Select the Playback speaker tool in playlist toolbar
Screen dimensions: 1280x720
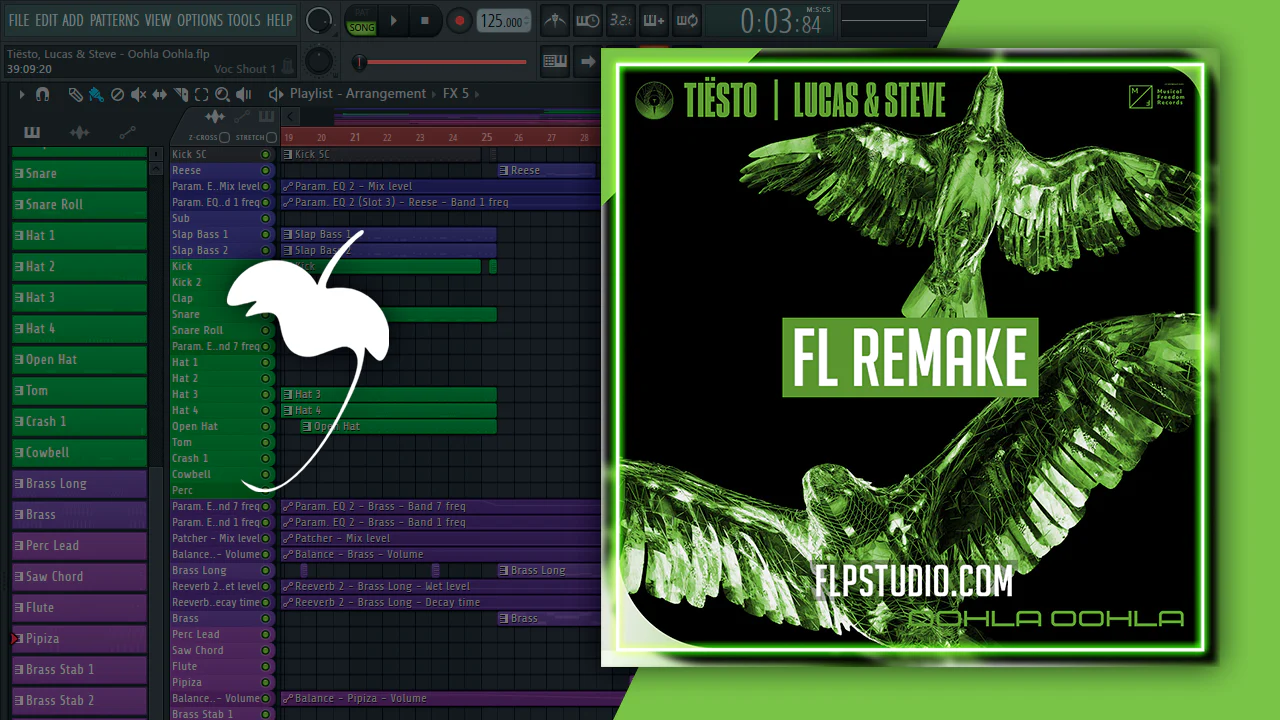[245, 94]
